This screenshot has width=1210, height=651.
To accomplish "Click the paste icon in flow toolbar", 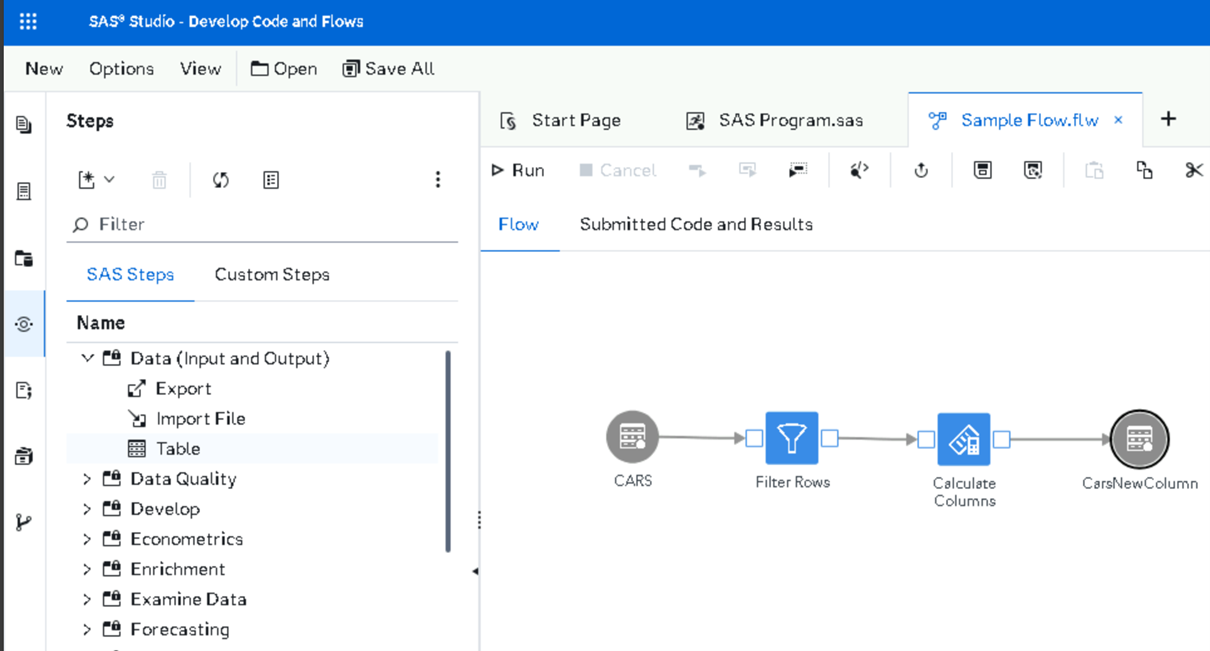I will click(1095, 171).
